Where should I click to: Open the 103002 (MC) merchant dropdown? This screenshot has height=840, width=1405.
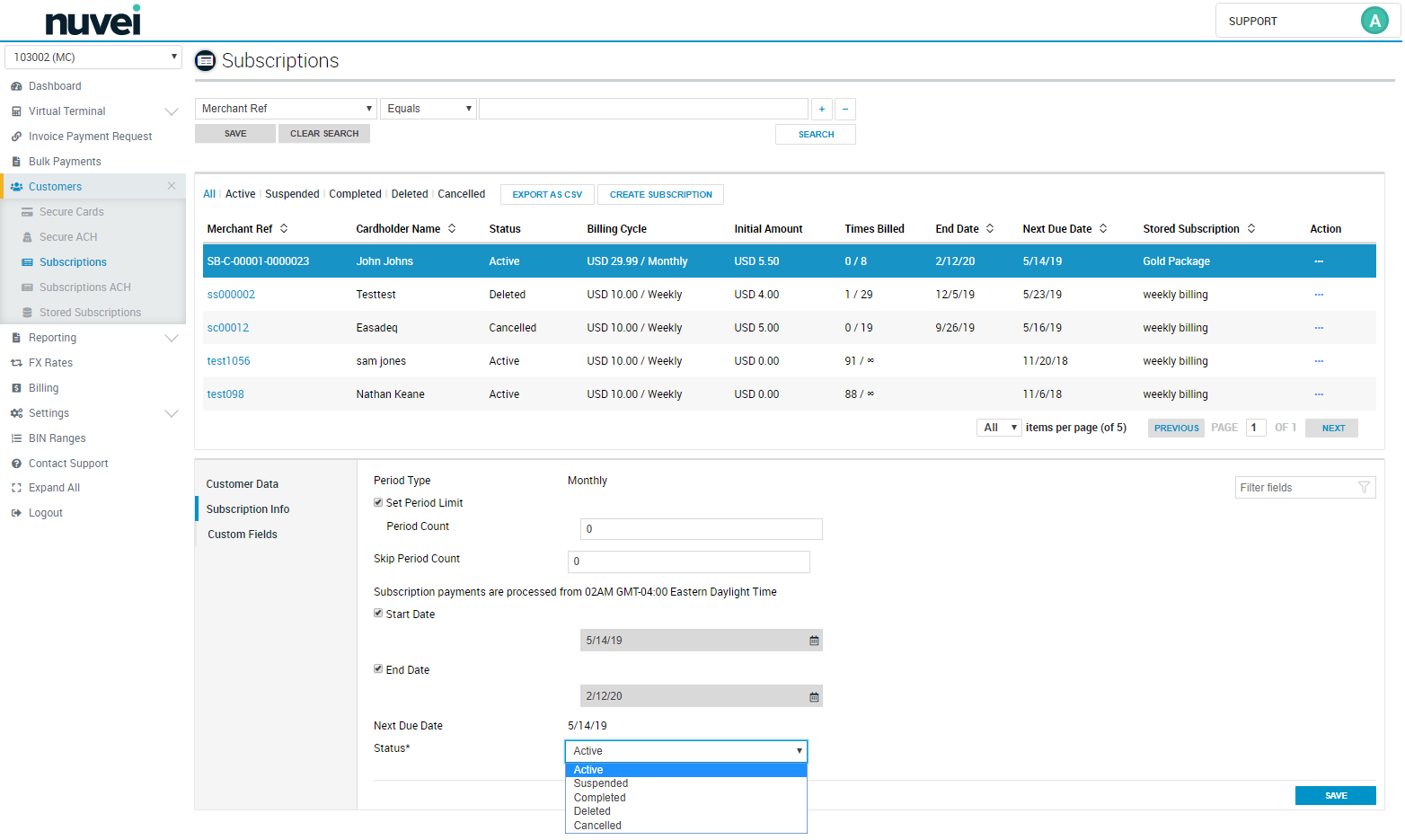tap(93, 57)
